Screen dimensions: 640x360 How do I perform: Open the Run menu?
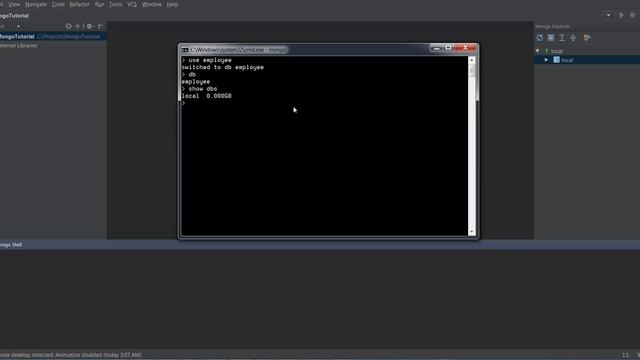point(99,4)
